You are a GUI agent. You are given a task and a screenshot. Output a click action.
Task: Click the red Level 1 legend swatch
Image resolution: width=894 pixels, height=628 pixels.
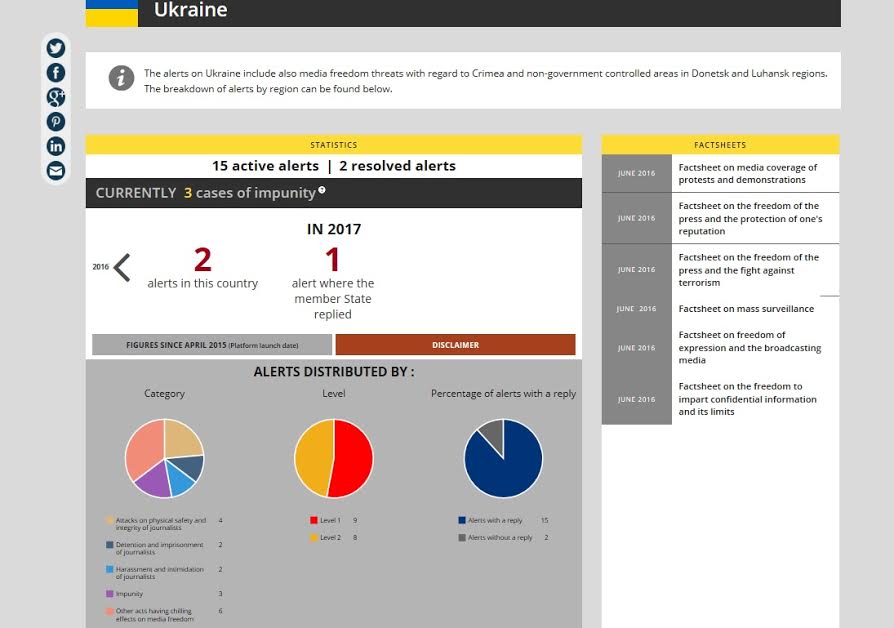tap(313, 521)
